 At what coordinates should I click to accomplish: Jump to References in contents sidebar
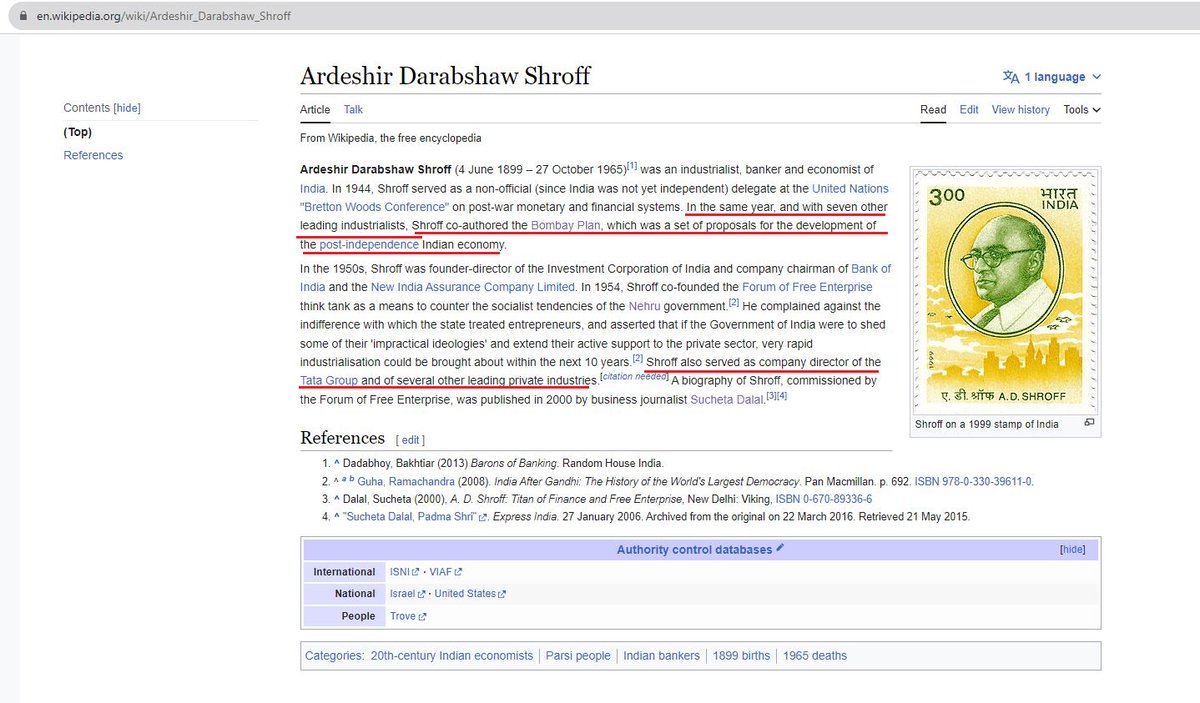tap(93, 155)
